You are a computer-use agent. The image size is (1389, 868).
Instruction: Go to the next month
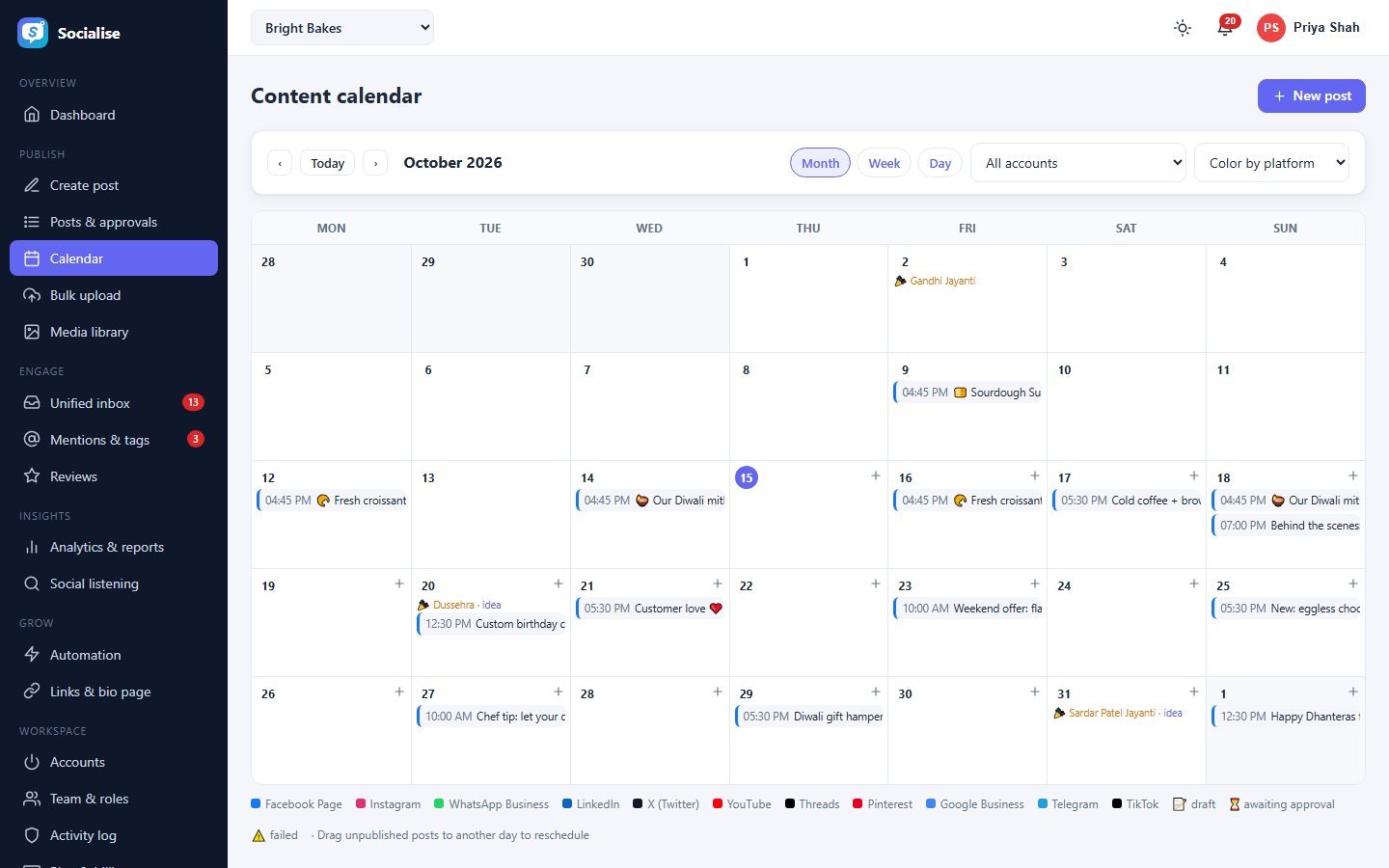click(x=375, y=163)
